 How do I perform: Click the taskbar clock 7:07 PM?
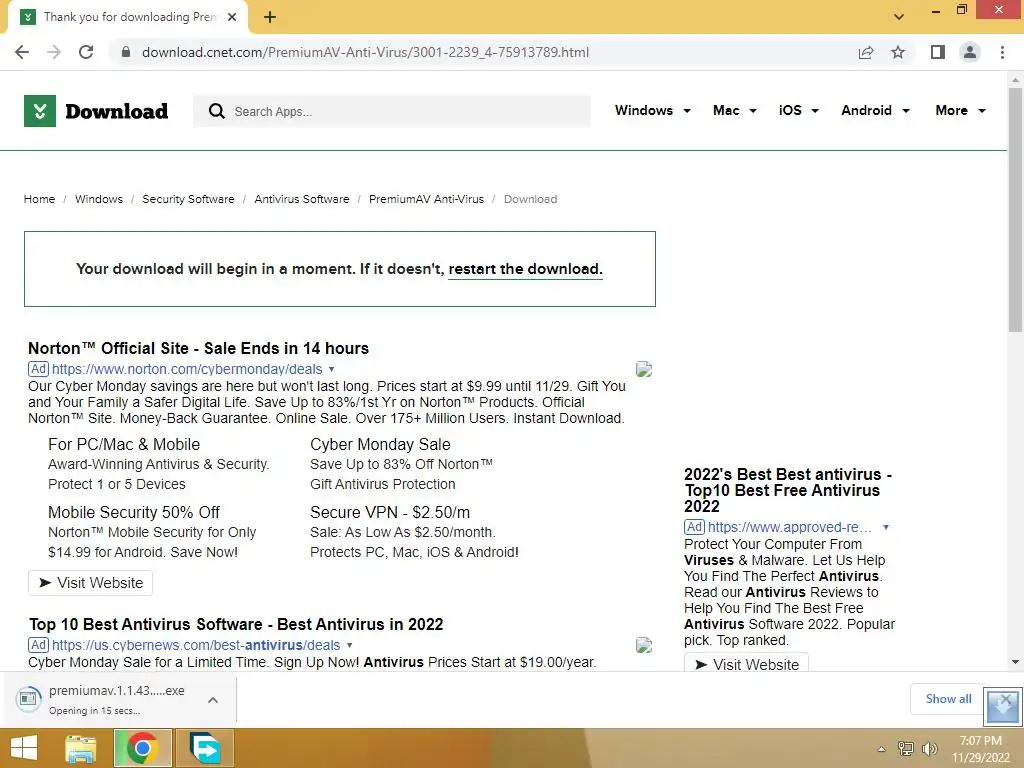tap(980, 748)
